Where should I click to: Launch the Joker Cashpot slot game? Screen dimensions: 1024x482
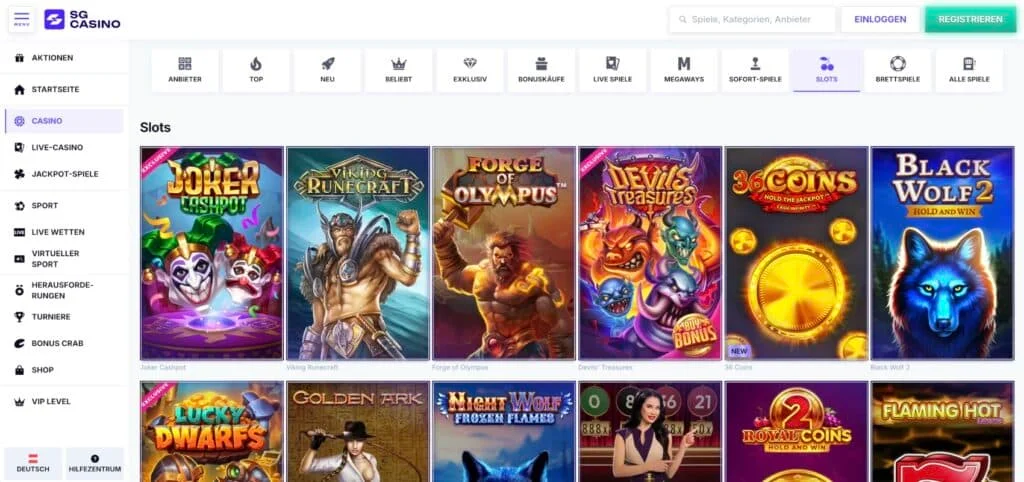pos(212,253)
